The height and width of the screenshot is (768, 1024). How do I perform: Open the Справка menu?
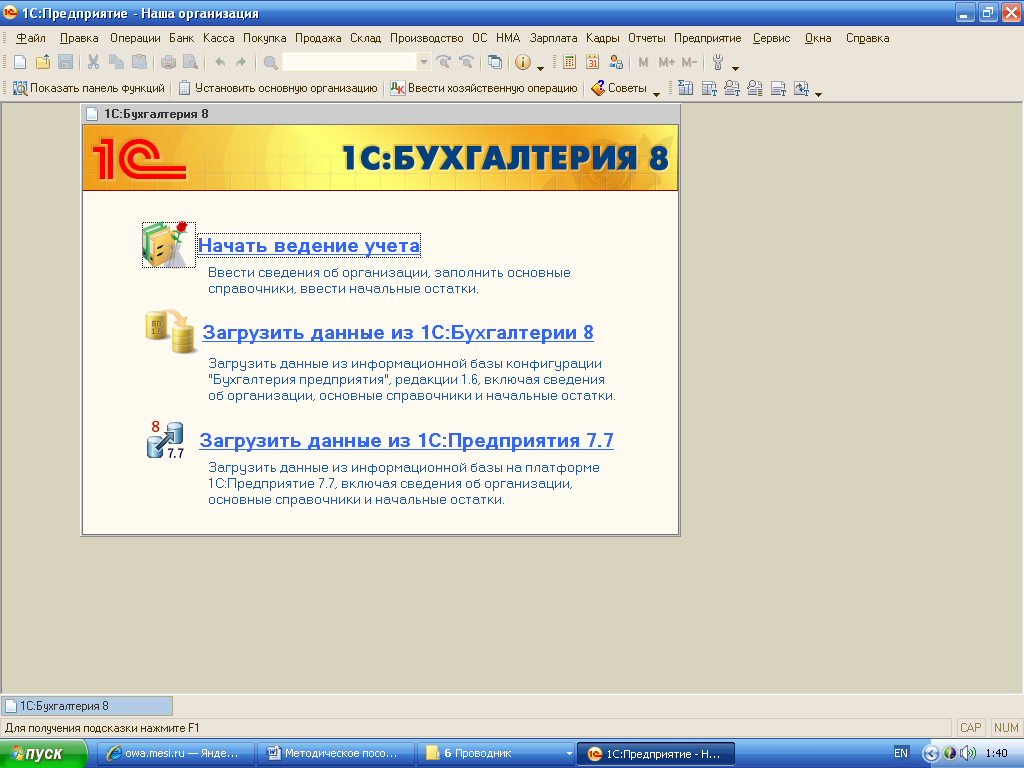pyautogui.click(x=867, y=38)
